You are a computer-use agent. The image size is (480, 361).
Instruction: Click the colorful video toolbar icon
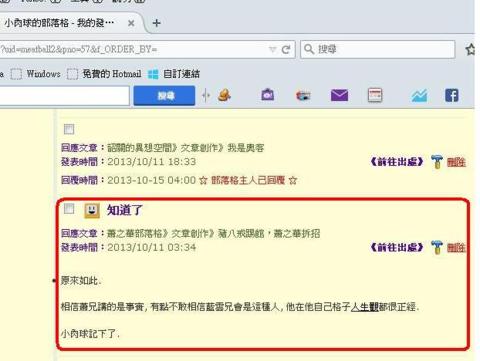click(303, 96)
